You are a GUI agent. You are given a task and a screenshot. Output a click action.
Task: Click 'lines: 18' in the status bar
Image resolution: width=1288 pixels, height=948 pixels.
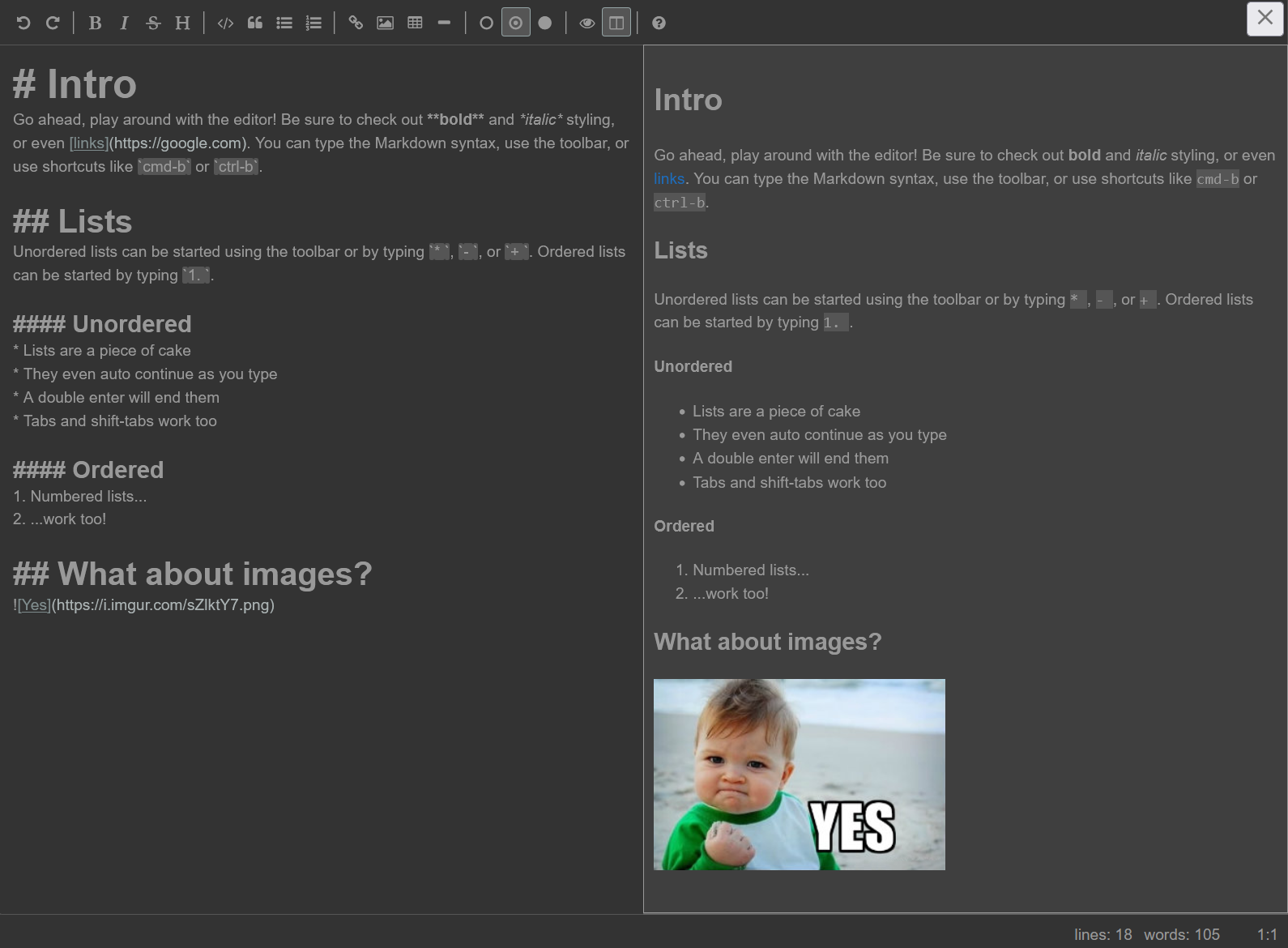click(1102, 934)
